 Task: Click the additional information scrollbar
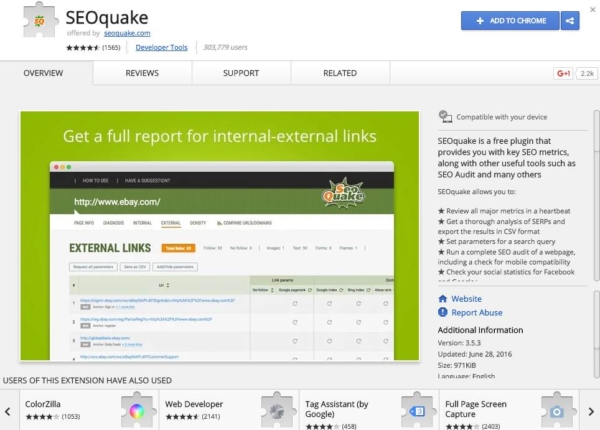pos(597,334)
